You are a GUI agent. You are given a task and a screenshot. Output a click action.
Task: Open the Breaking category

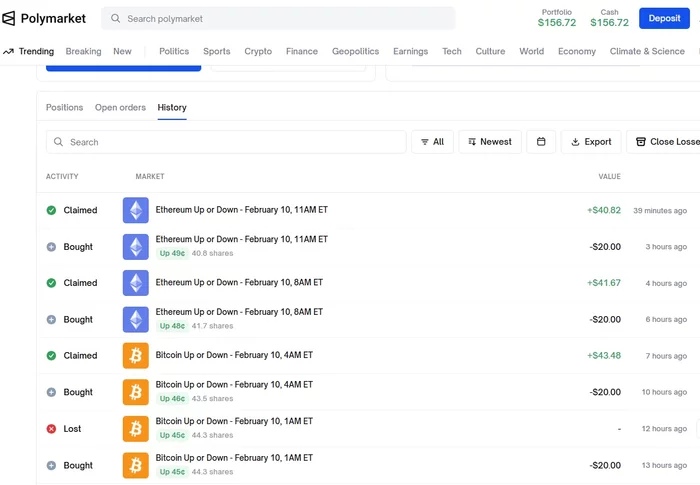point(83,51)
